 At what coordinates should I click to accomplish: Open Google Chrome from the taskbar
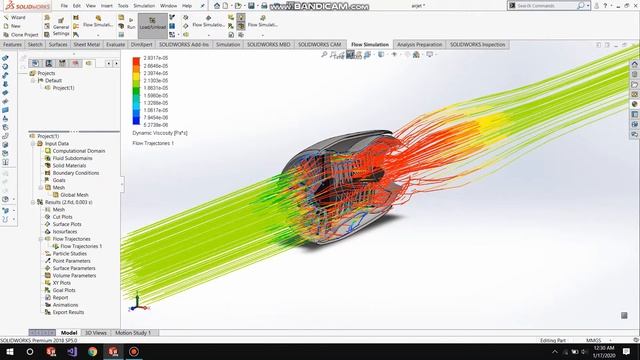[92, 352]
